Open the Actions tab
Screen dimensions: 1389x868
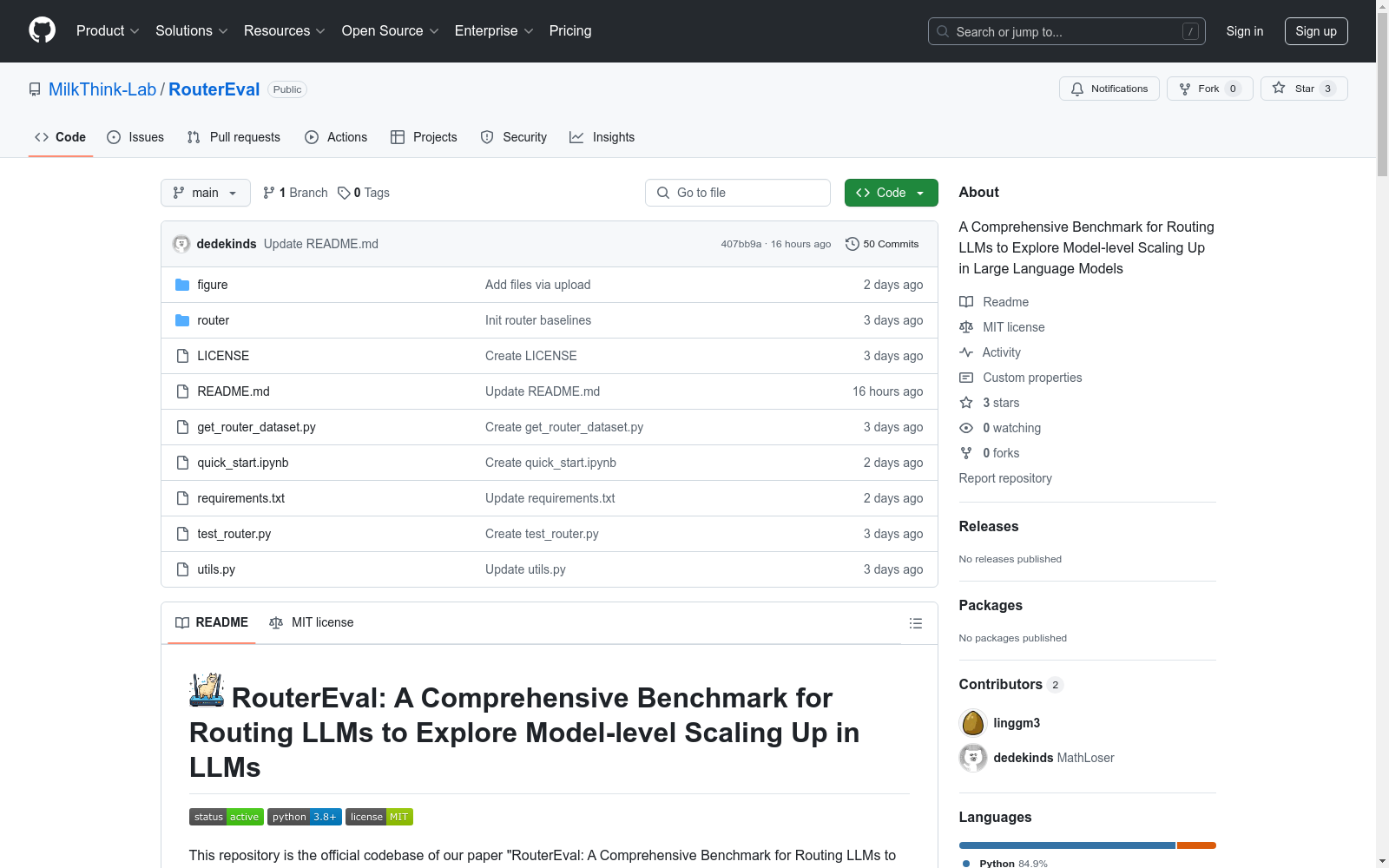(x=336, y=137)
